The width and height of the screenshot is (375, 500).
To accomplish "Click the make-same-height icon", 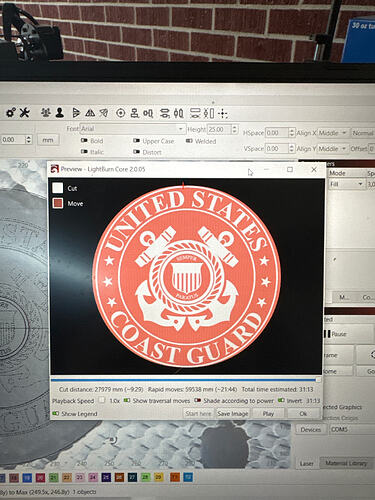I will click(x=209, y=113).
